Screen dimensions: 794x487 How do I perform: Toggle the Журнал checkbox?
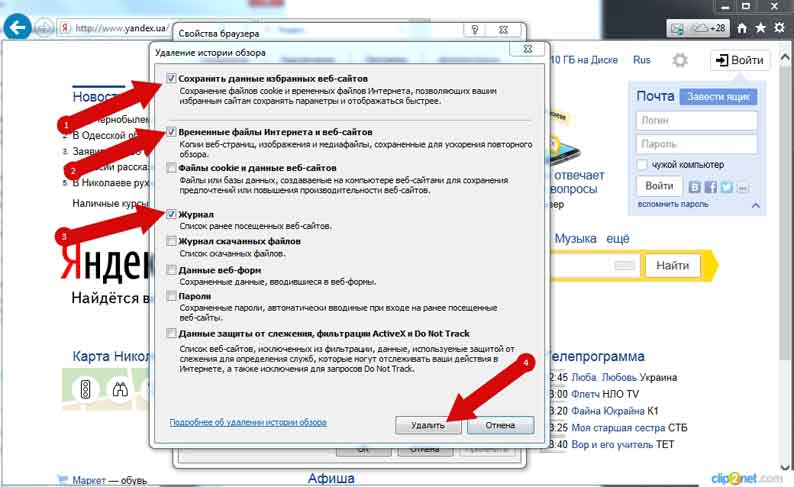tap(171, 214)
